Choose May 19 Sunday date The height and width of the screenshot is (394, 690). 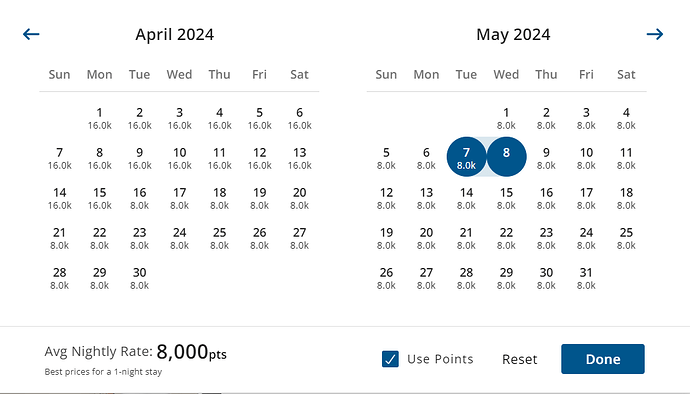point(386,238)
